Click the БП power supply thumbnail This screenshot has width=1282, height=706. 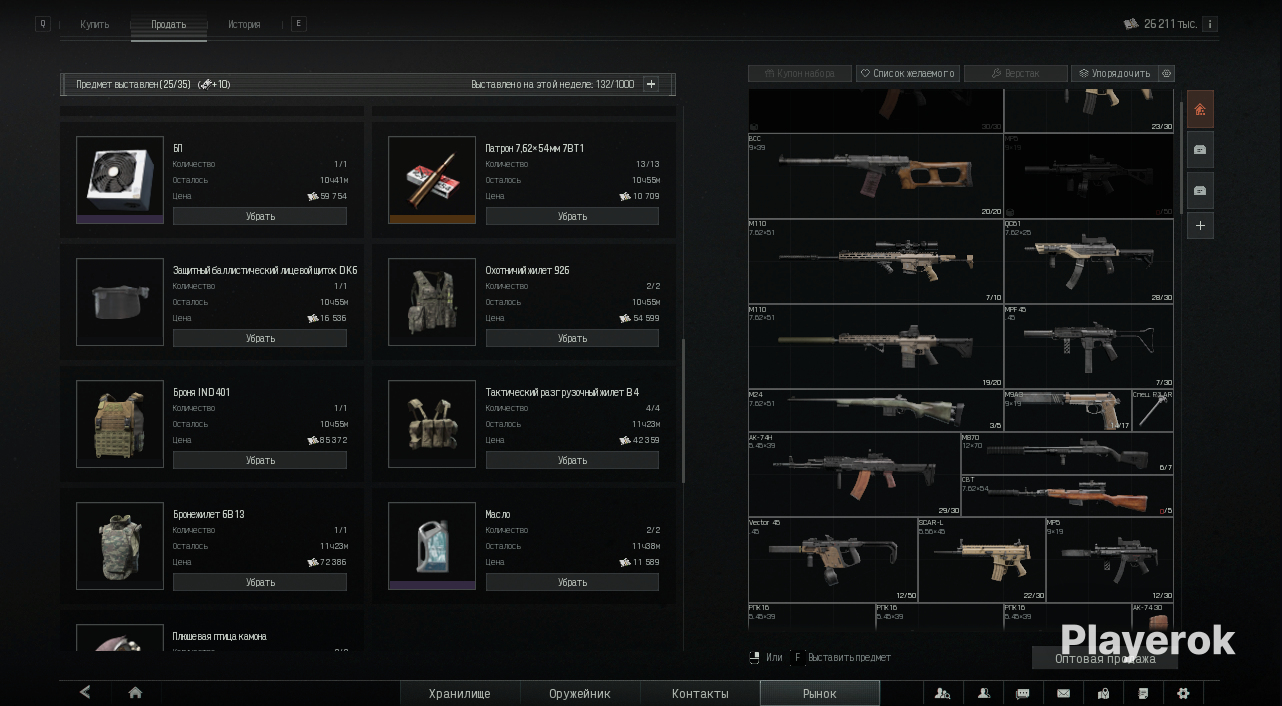tap(120, 180)
